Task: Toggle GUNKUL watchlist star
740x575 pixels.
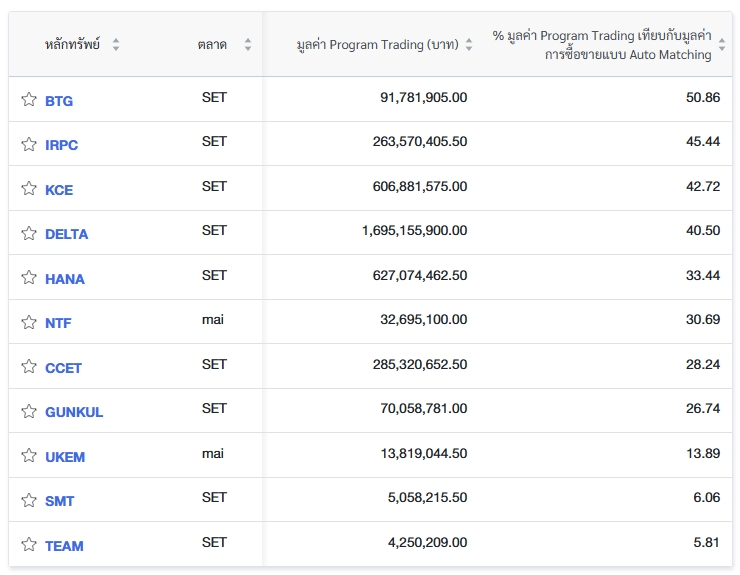Action: pyautogui.click(x=29, y=411)
